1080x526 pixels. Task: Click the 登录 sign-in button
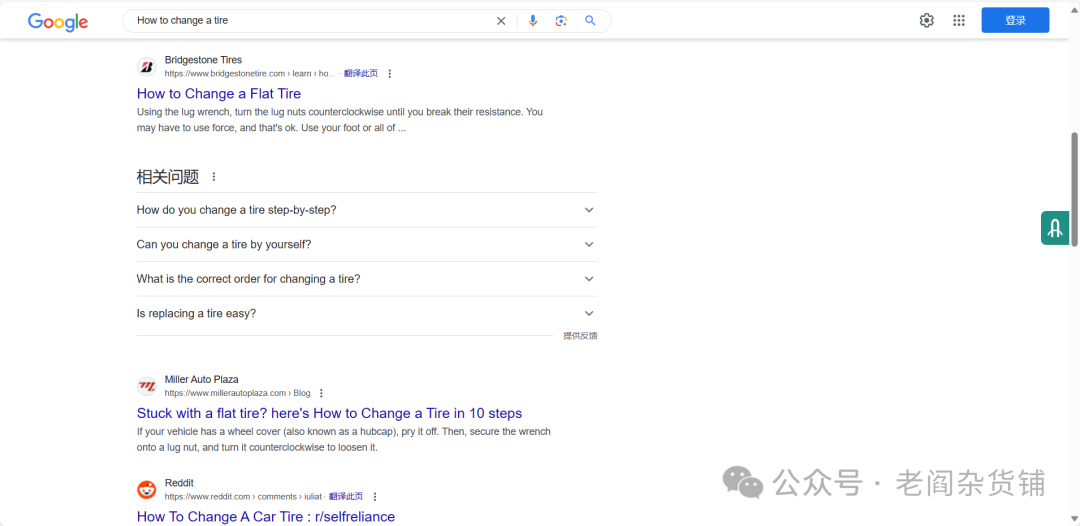coord(1015,21)
